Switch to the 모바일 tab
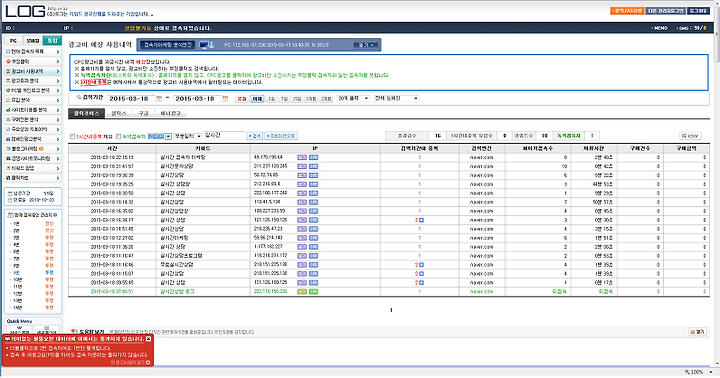This screenshot has width=720, height=378. [x=33, y=41]
